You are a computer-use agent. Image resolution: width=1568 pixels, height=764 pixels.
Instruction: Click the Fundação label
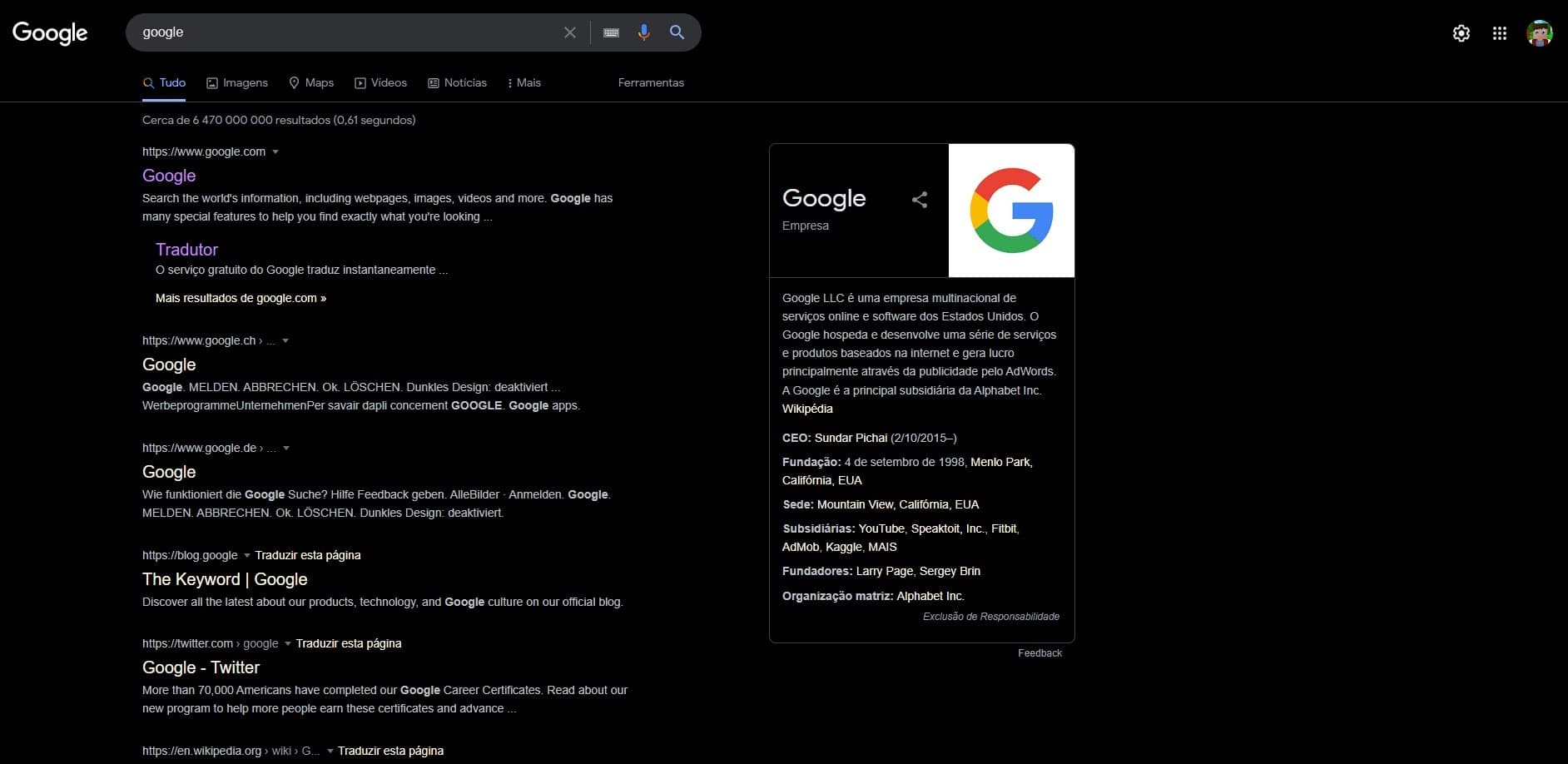(811, 462)
